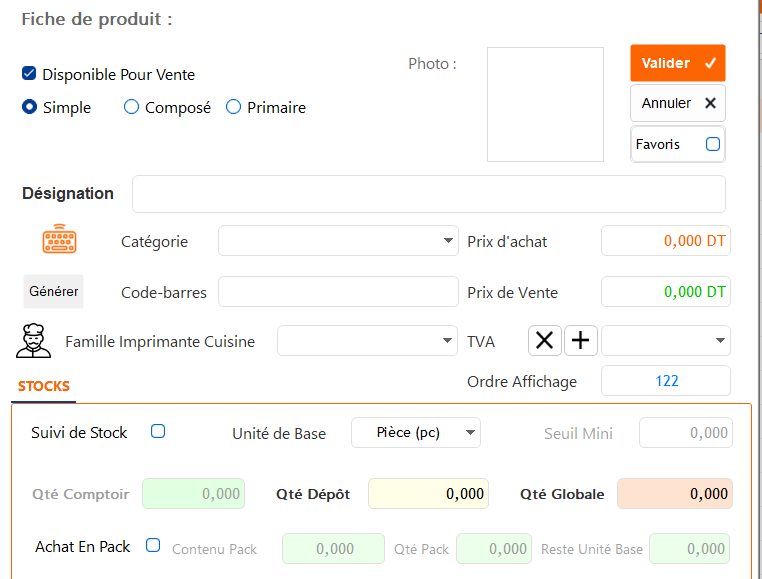This screenshot has height=579, width=762.
Task: Mark product as Favoris checkbox
Action: click(713, 144)
